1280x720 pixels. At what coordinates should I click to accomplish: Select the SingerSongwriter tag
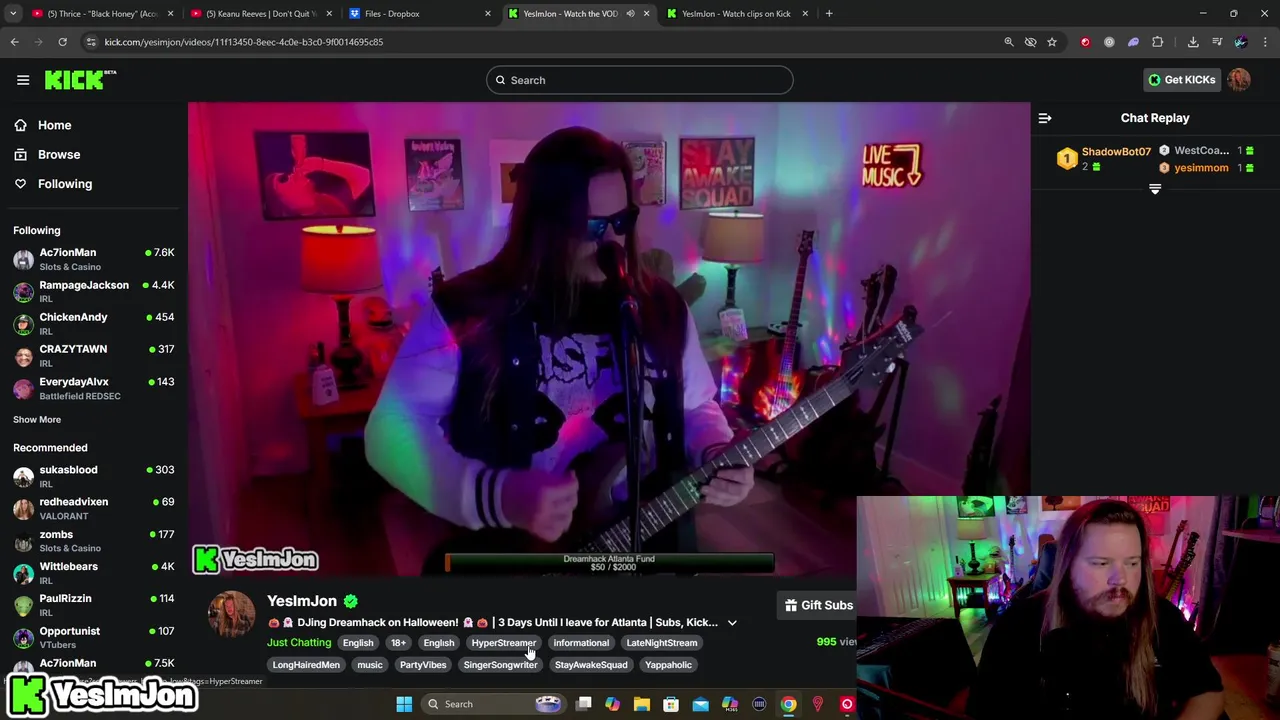click(500, 665)
